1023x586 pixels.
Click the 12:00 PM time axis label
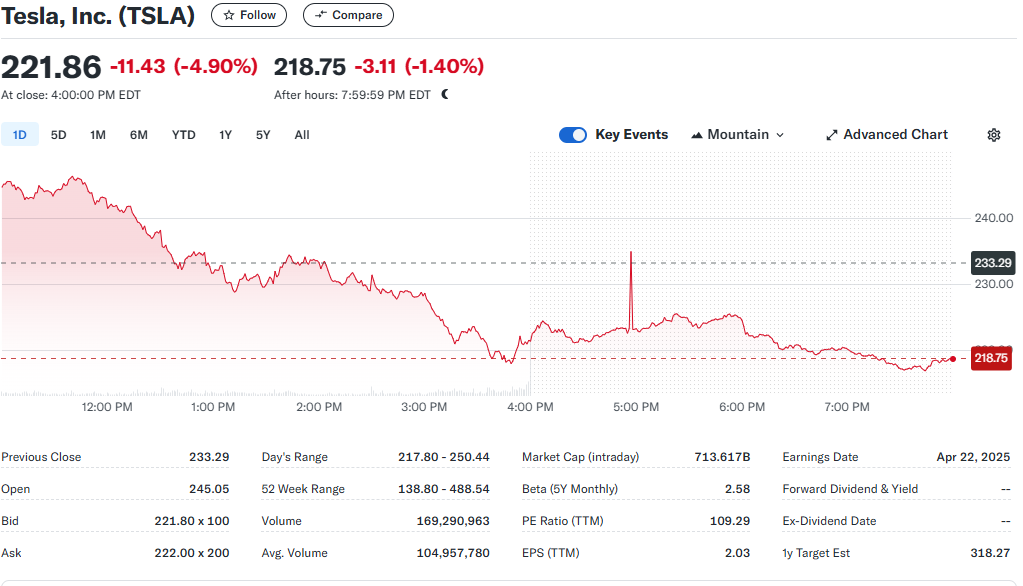point(107,407)
